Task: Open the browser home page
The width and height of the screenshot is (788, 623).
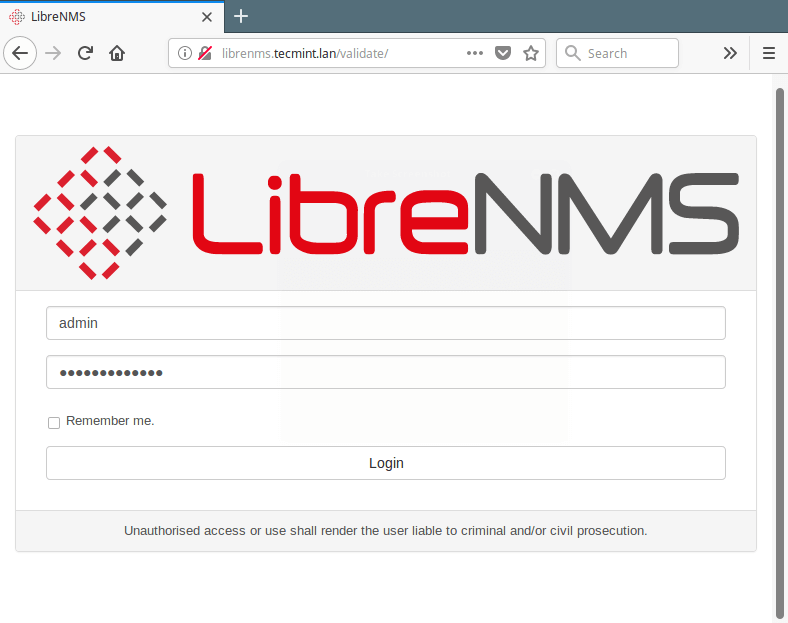Action: click(117, 53)
